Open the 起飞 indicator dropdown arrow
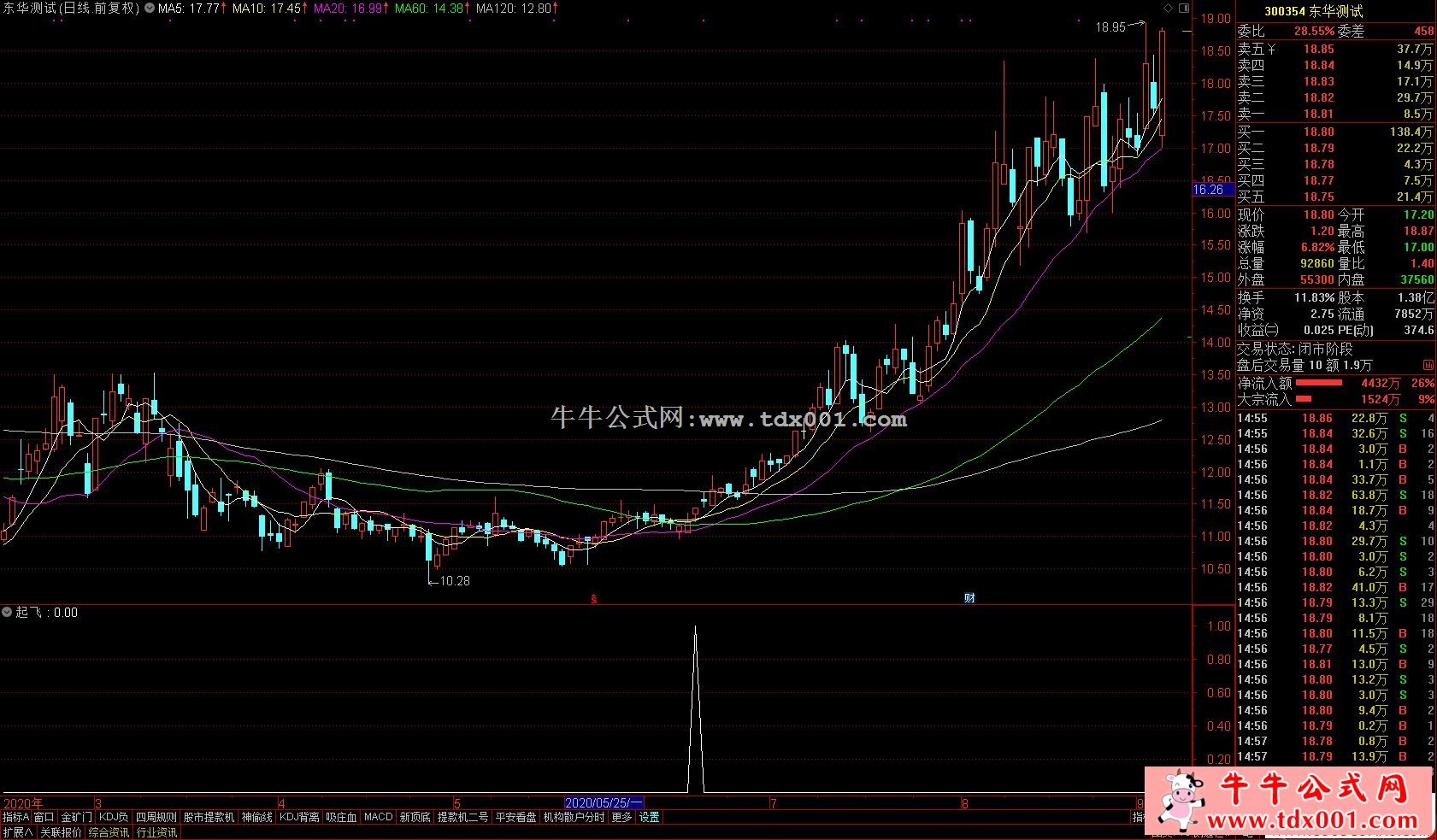 click(x=8, y=612)
